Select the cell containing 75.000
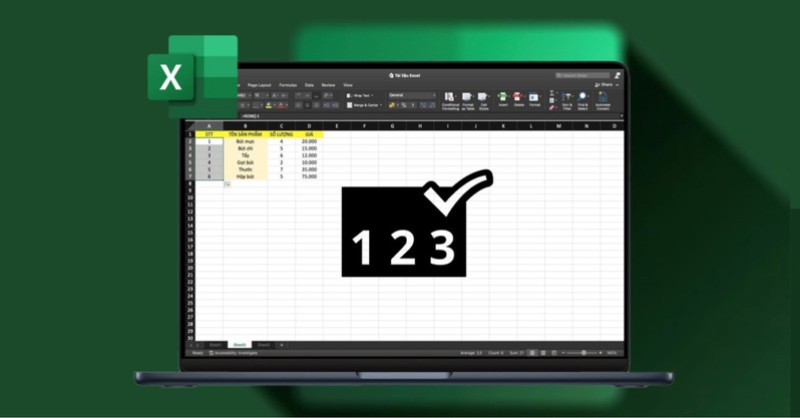The height and width of the screenshot is (418, 800). click(309, 177)
